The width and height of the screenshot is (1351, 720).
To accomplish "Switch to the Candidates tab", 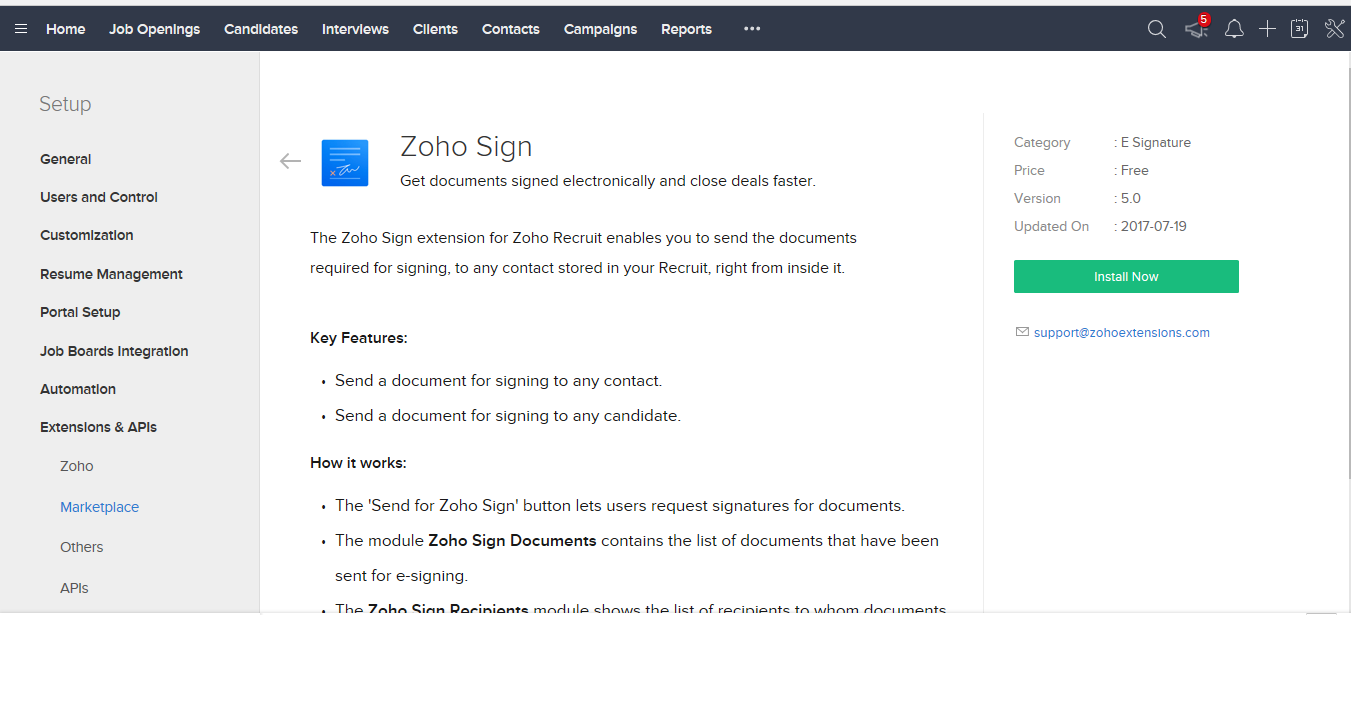I will (x=261, y=29).
